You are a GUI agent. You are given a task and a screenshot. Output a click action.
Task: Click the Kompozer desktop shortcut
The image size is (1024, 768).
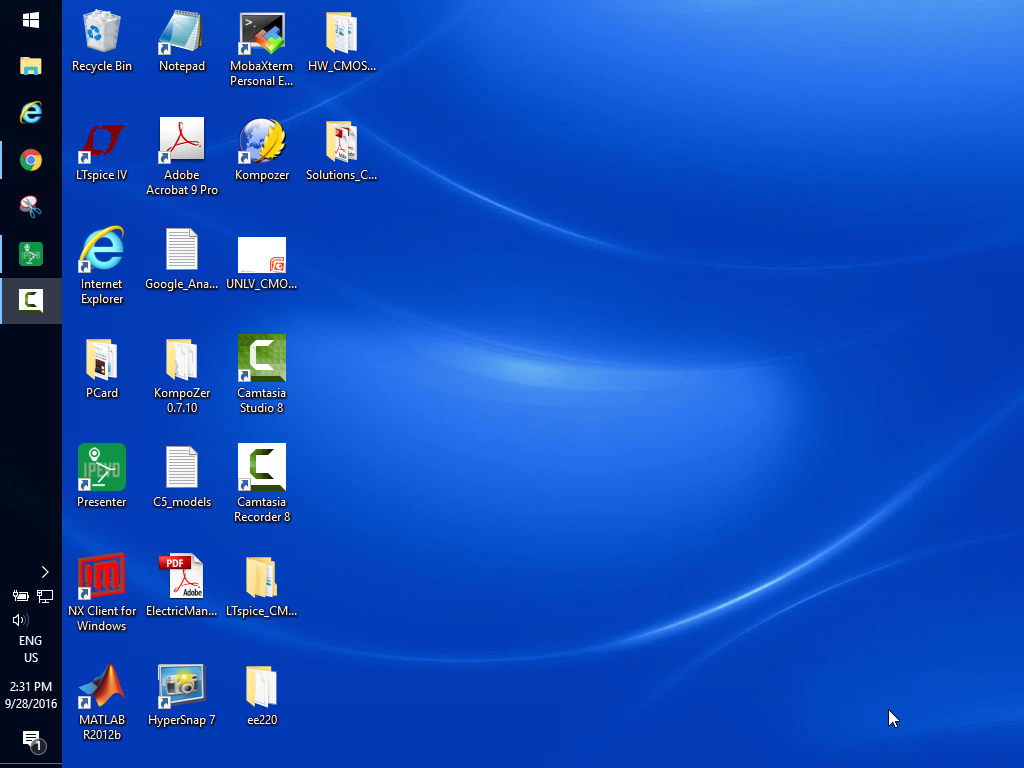point(262,143)
